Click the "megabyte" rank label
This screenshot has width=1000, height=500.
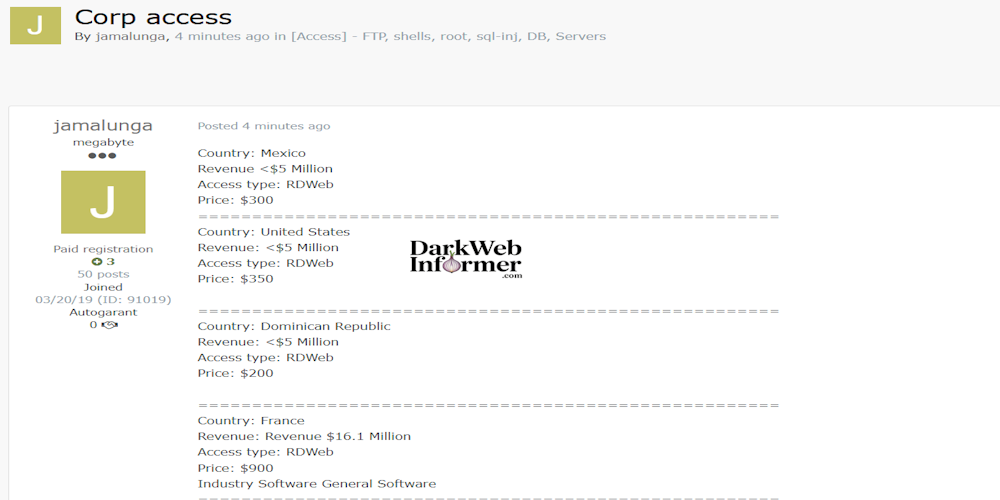point(103,142)
